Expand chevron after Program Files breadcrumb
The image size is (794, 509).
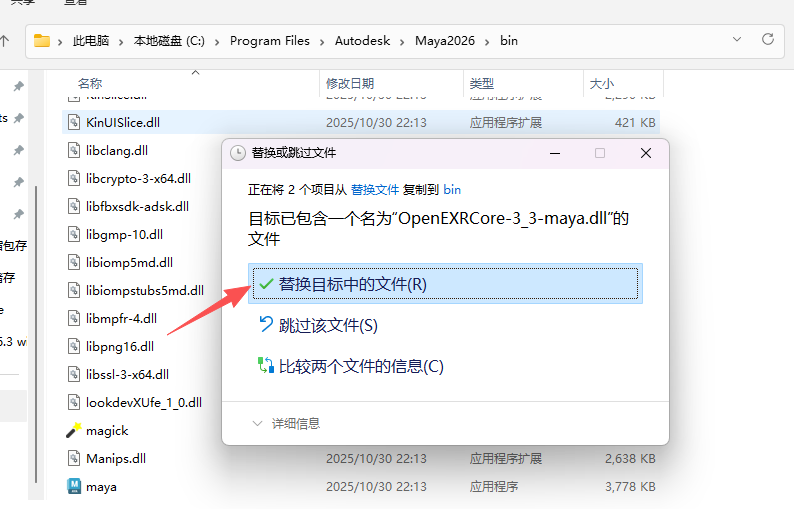(322, 42)
